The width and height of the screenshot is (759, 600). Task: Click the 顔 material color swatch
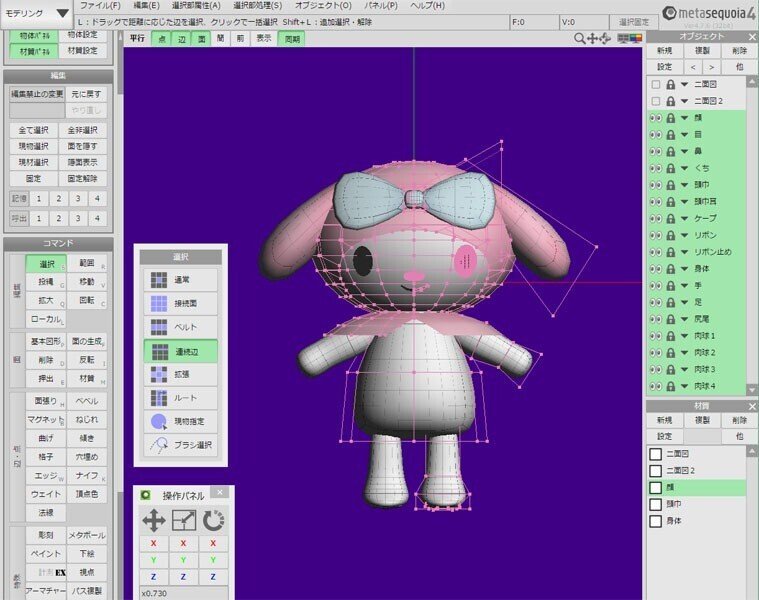[x=655, y=487]
